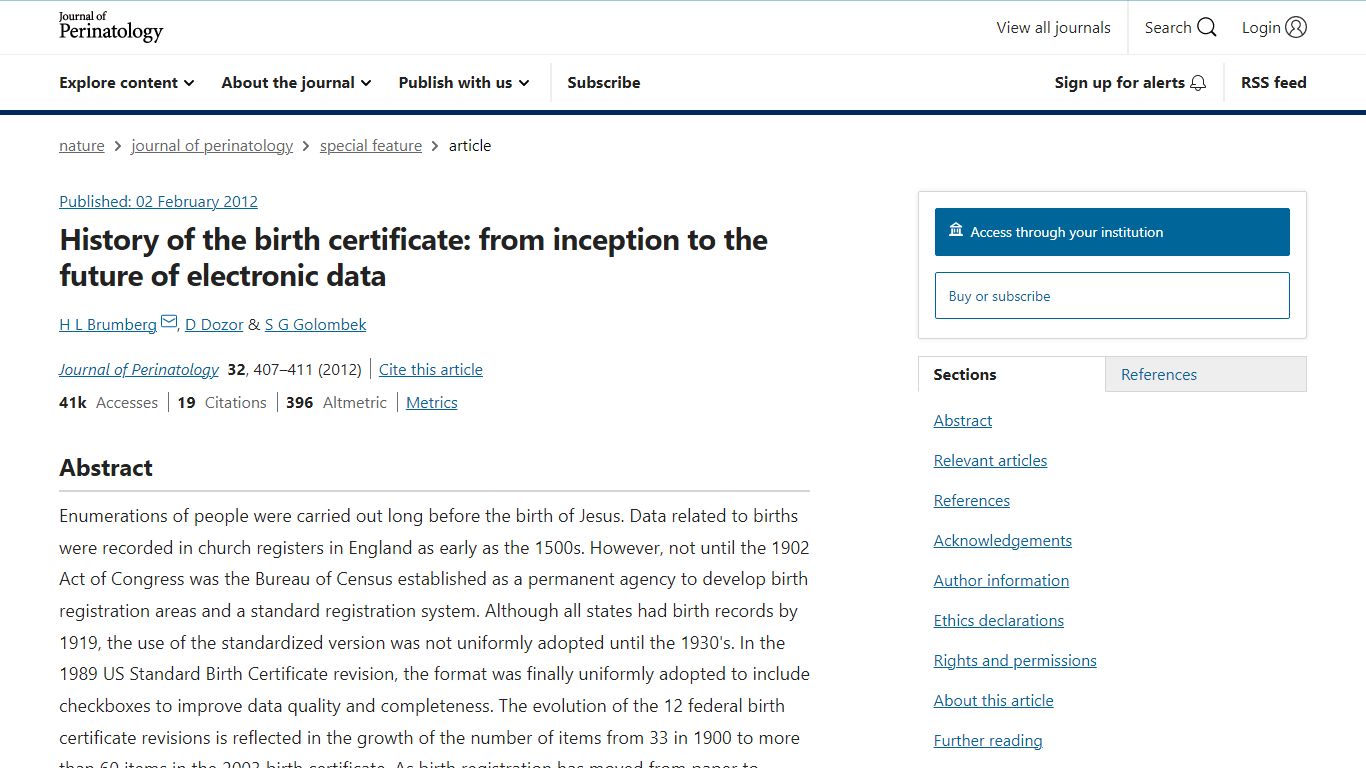Image resolution: width=1366 pixels, height=768 pixels.
Task: Click the Explore content chevron arrow
Action: (189, 84)
